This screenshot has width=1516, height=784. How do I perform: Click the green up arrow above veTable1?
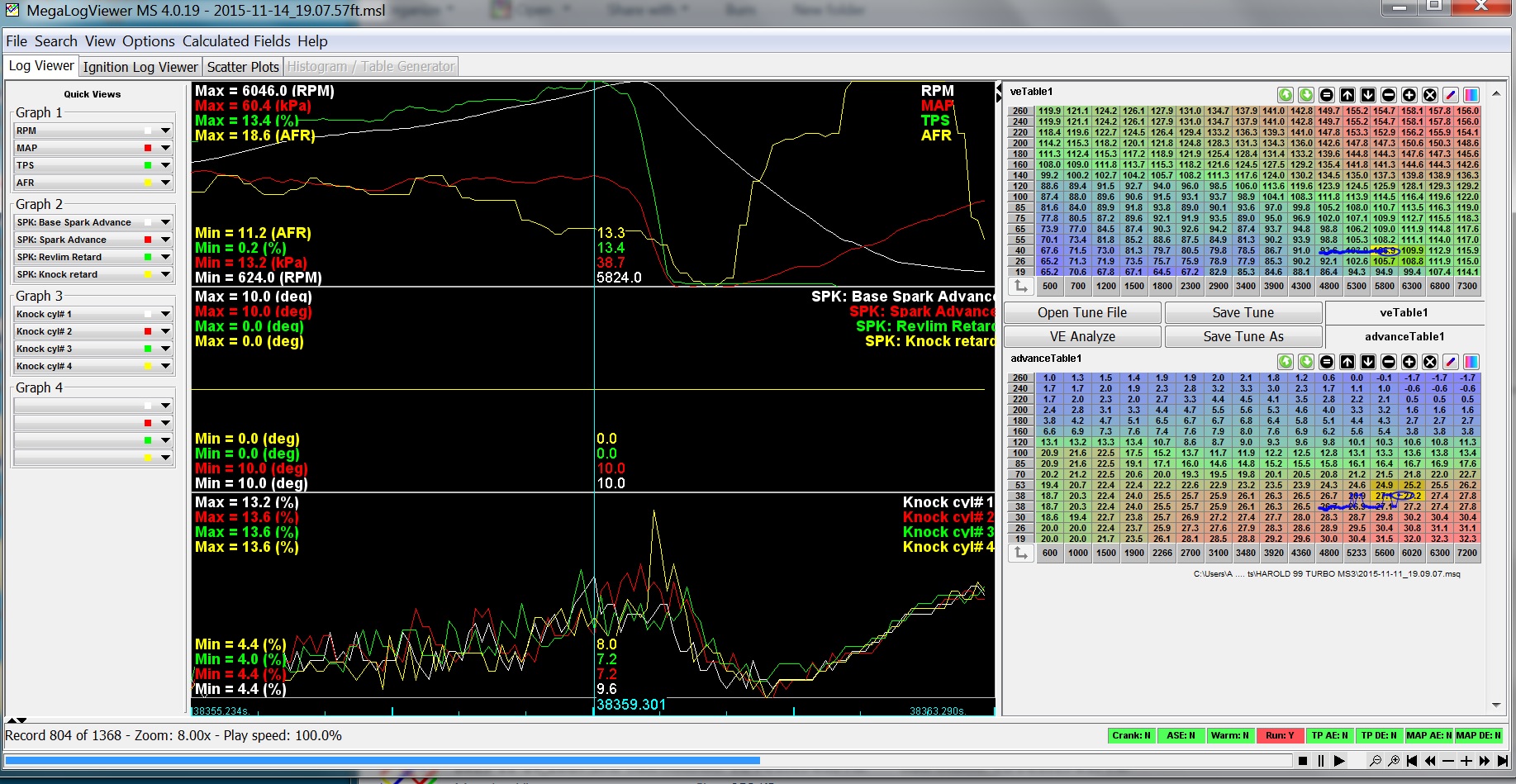coord(1286,95)
